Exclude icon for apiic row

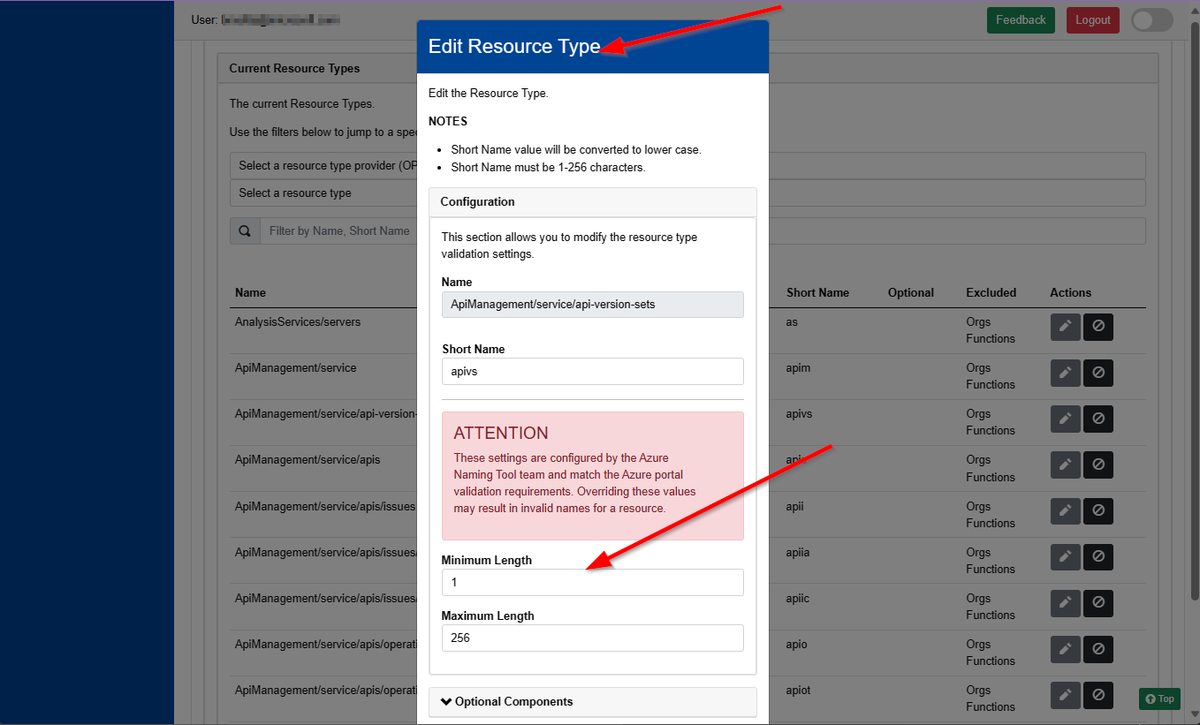1098,603
